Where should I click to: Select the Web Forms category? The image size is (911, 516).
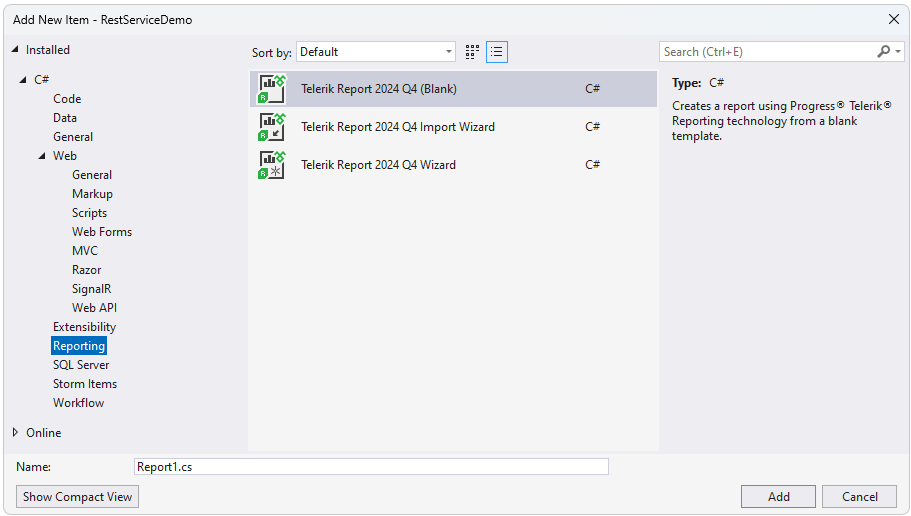pyautogui.click(x=102, y=232)
